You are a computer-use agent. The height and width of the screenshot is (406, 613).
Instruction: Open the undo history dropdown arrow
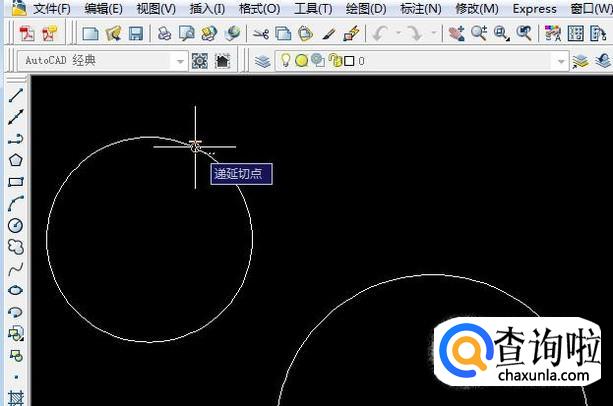(x=397, y=34)
